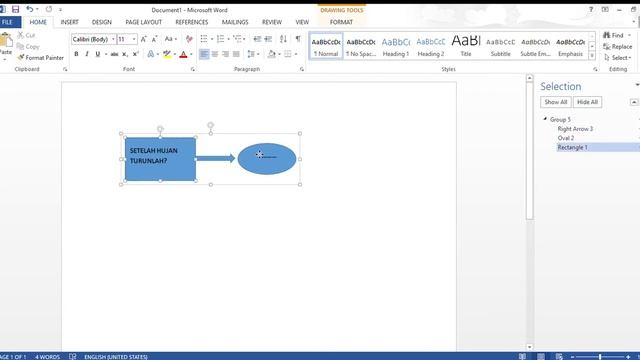Toggle Align Left formatting
Image resolution: width=640 pixels, height=360 pixels.
[x=204, y=54]
